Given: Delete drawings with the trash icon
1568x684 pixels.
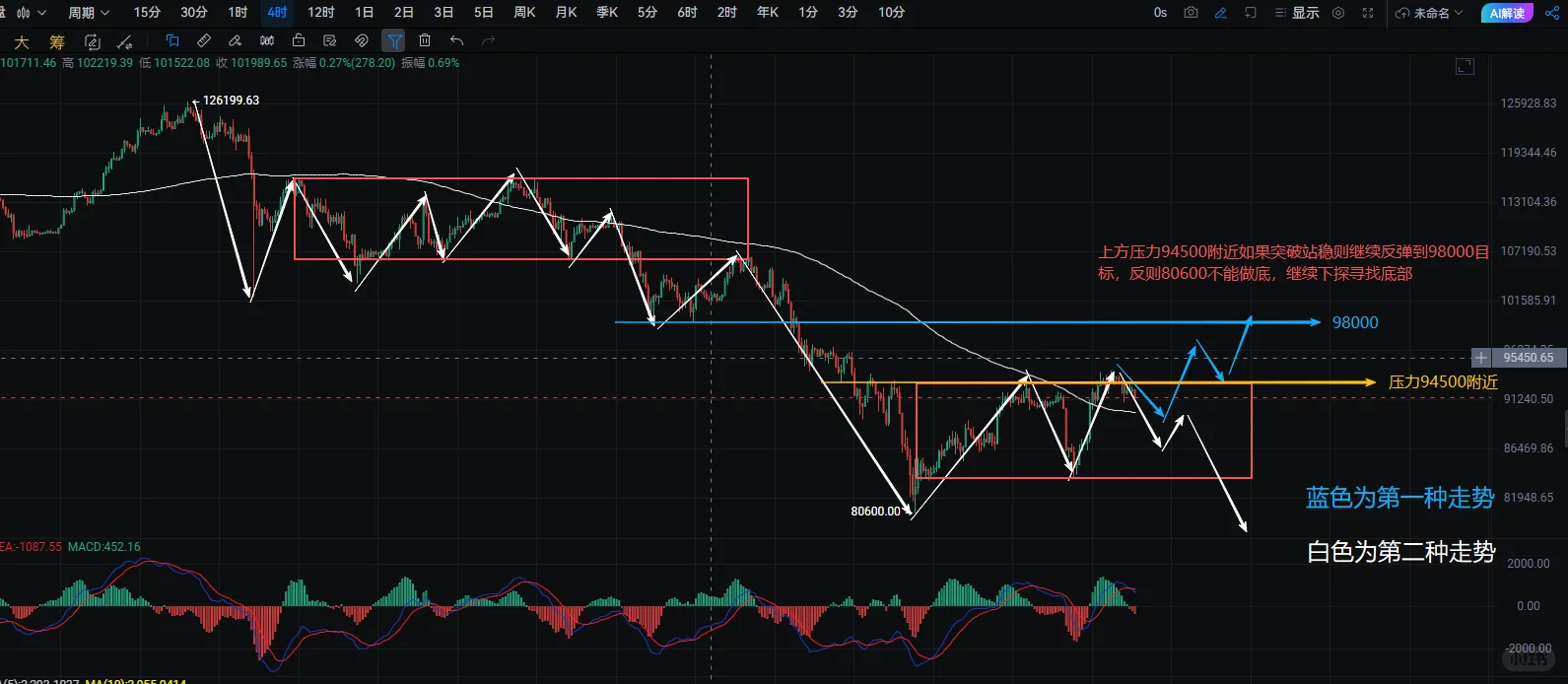Looking at the screenshot, I should coord(425,40).
